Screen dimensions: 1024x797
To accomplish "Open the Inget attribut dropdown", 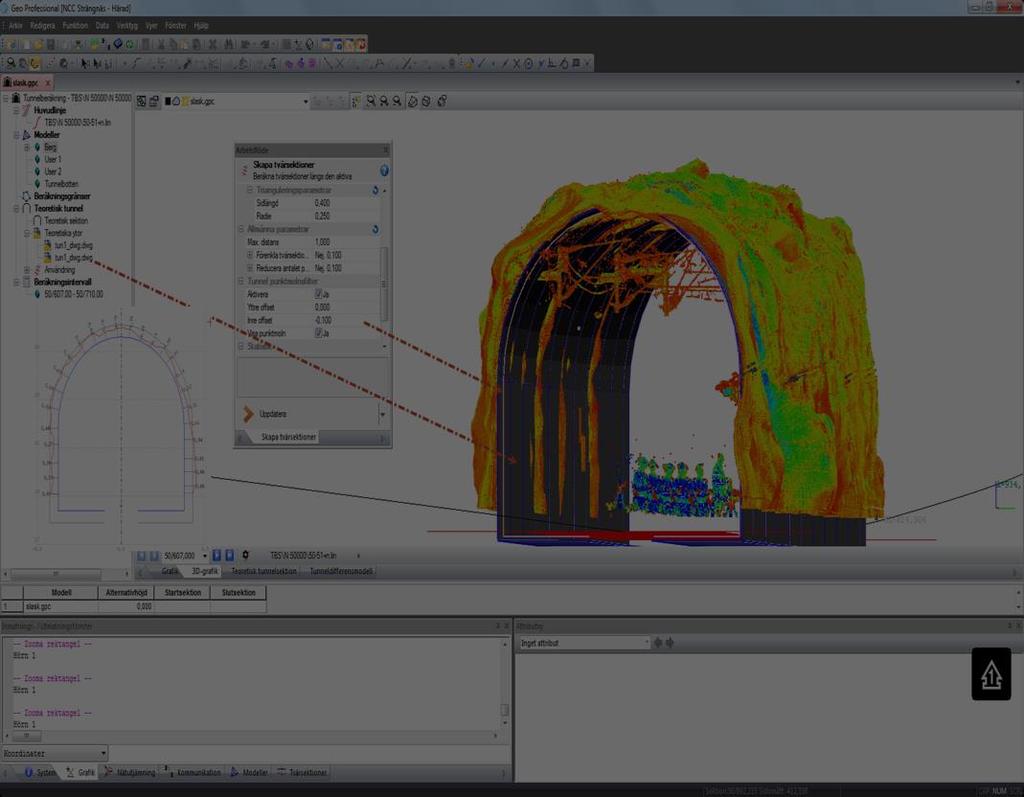I will [x=647, y=643].
